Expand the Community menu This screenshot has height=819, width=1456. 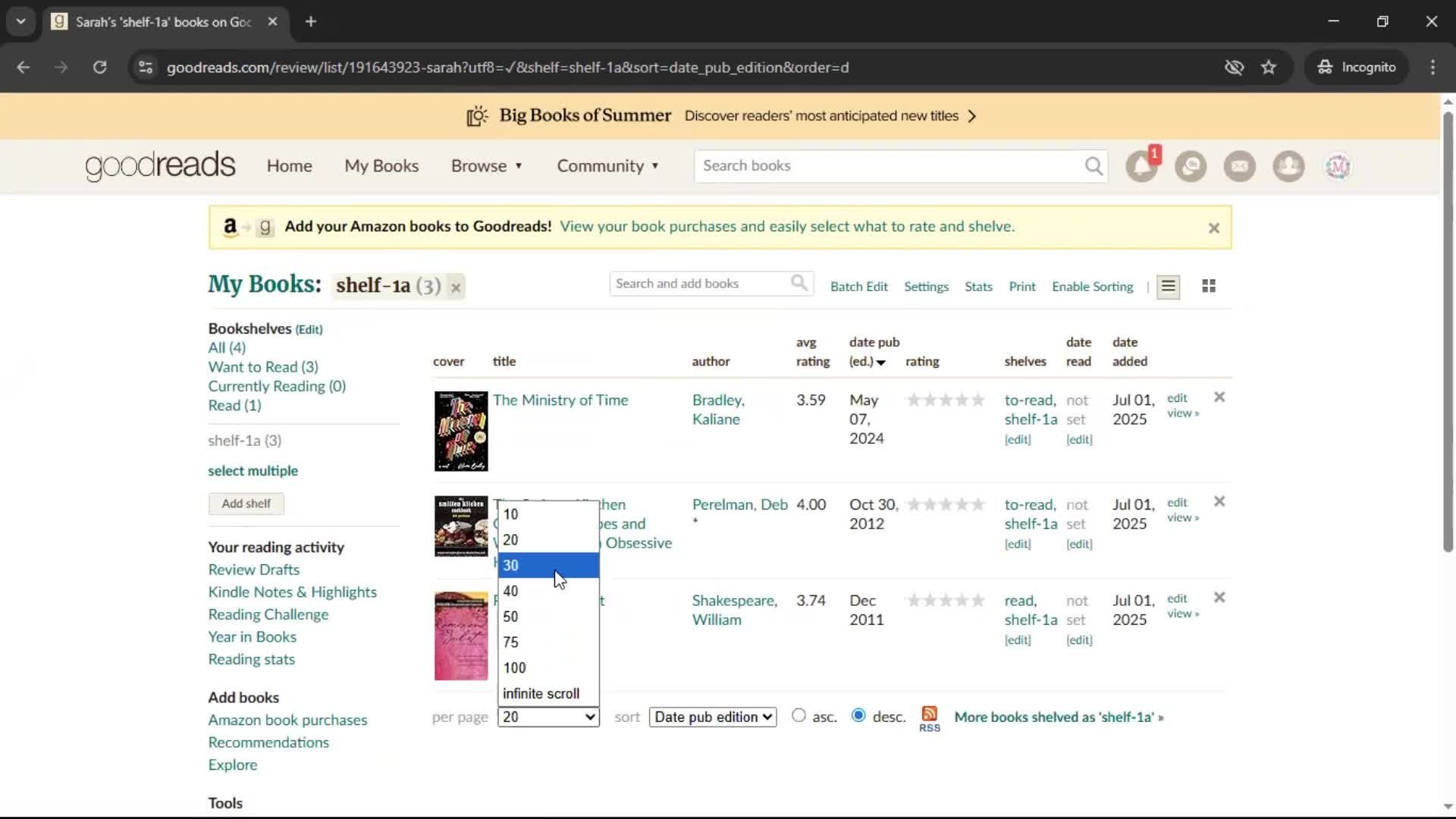608,166
